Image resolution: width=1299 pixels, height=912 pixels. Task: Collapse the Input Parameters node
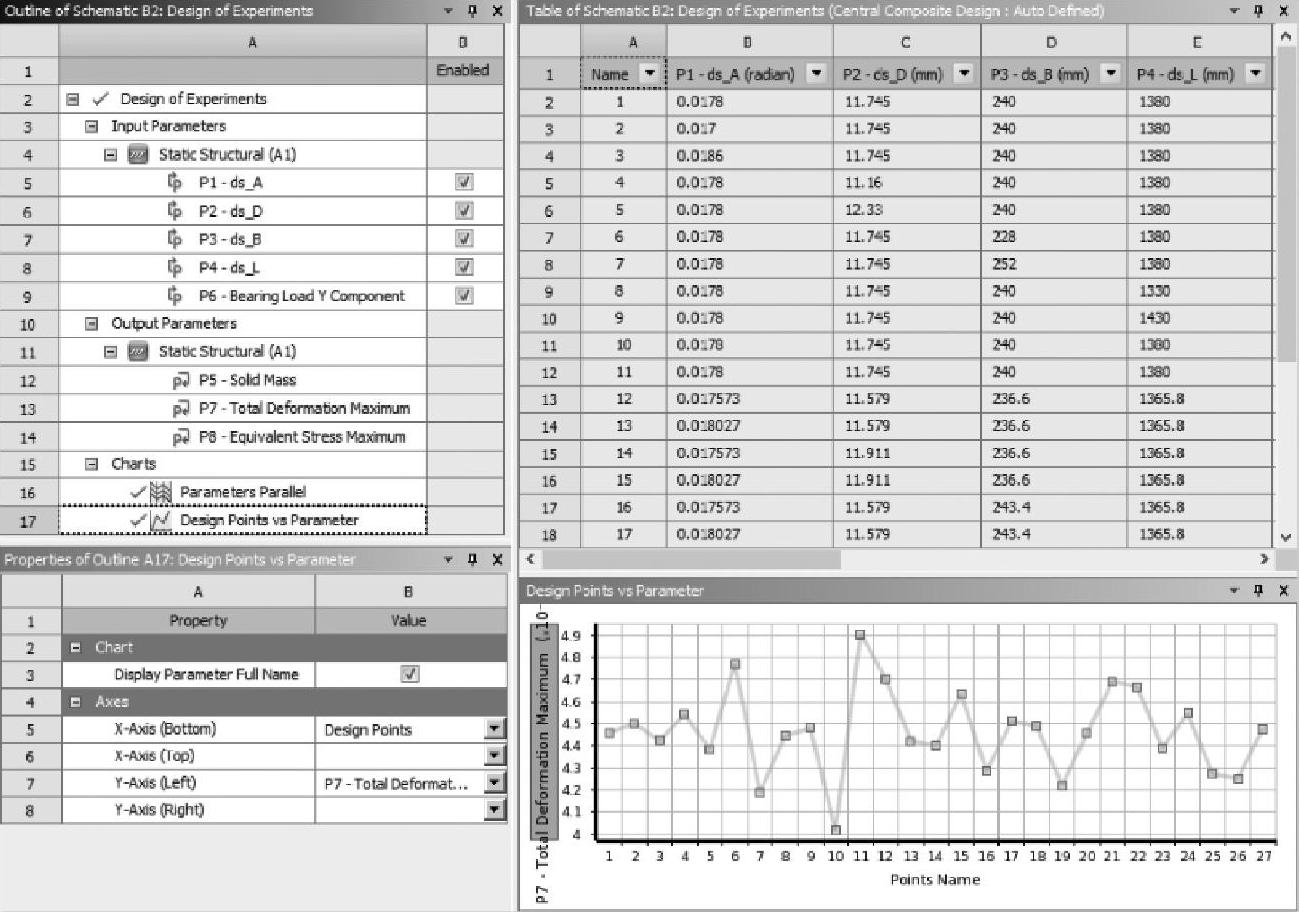pyautogui.click(x=91, y=127)
